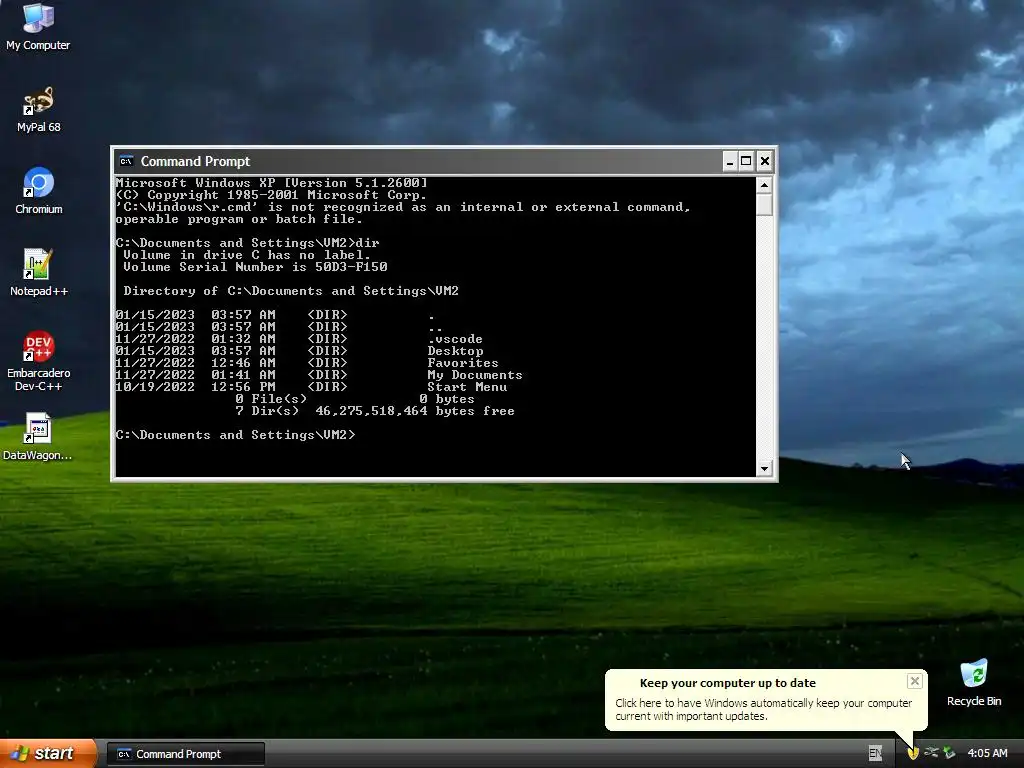This screenshot has width=1024, height=768.
Task: Click the 'Microsoft Windows XP [Version 5.1.2600]' line
Action: pos(271,183)
